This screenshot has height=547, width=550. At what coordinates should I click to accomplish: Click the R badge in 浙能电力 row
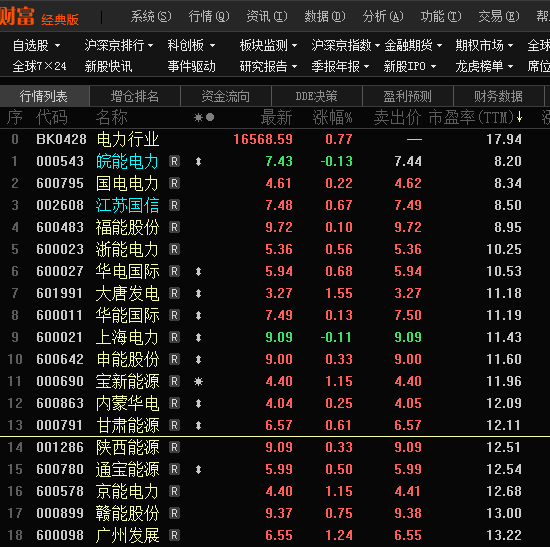(174, 249)
